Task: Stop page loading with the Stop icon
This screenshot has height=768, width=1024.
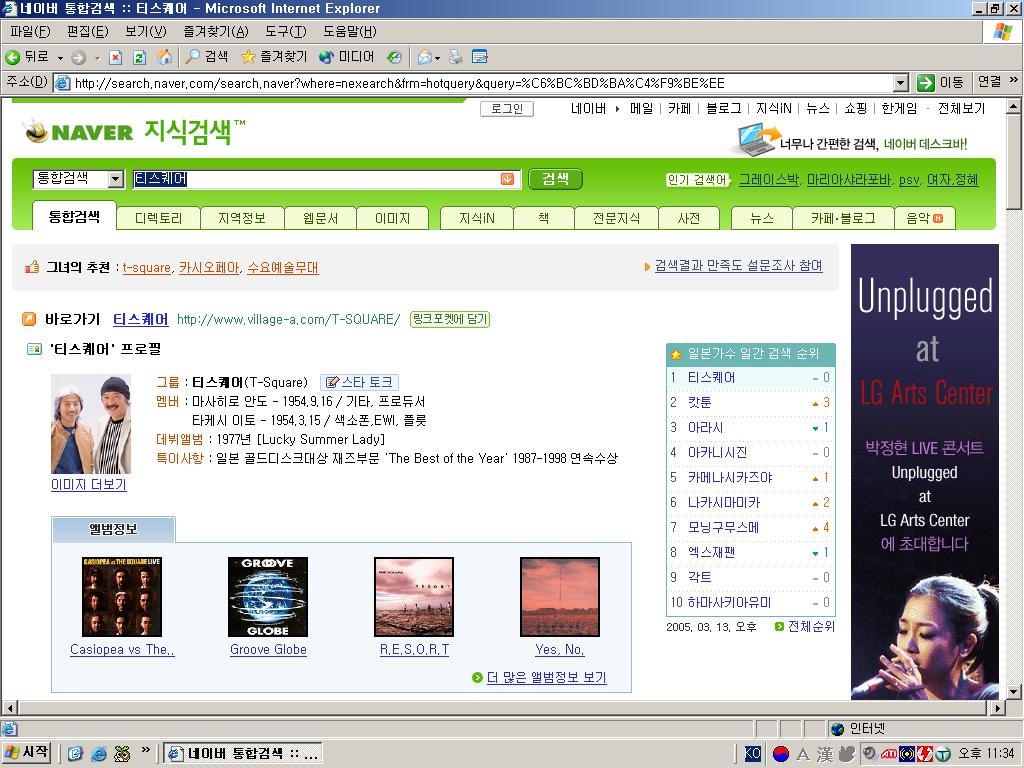Action: tap(116, 57)
